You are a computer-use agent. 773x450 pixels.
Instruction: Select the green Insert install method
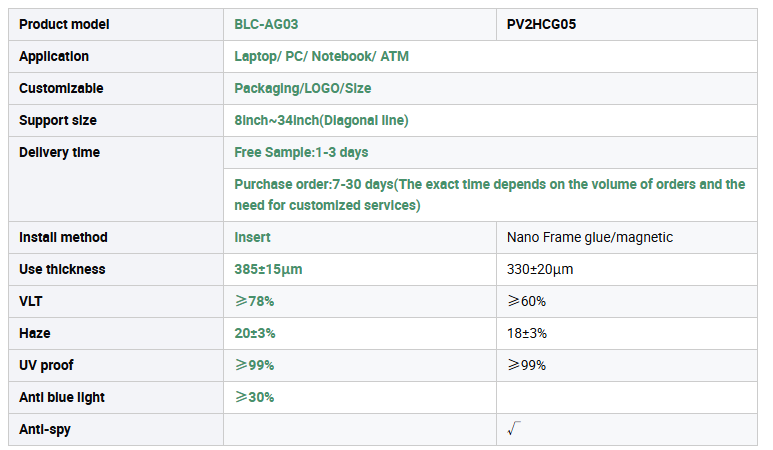252,237
